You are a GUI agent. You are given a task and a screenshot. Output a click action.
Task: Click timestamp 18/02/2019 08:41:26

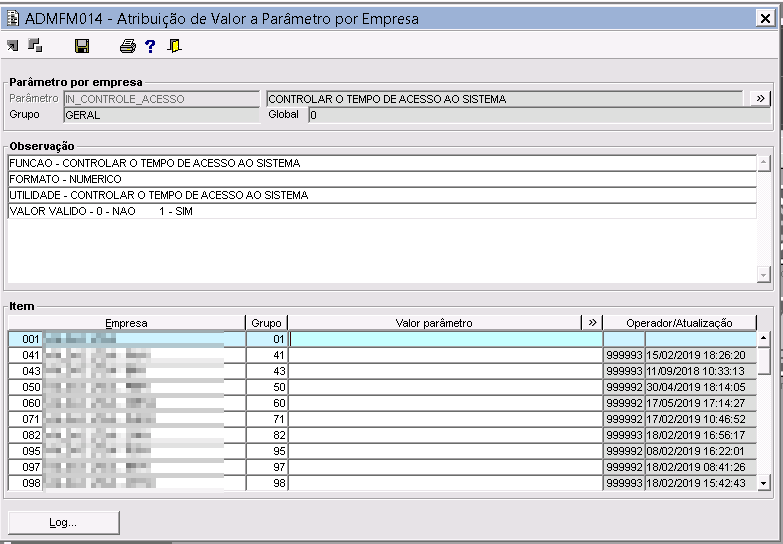pyautogui.click(x=701, y=467)
